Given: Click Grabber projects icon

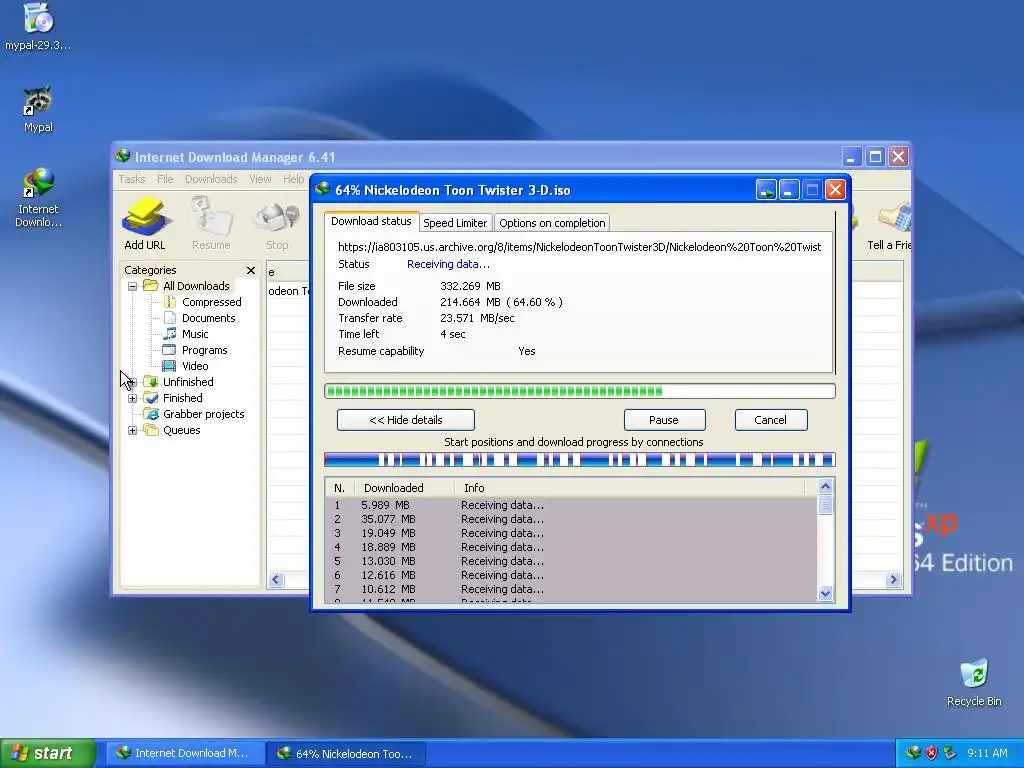Looking at the screenshot, I should 151,414.
